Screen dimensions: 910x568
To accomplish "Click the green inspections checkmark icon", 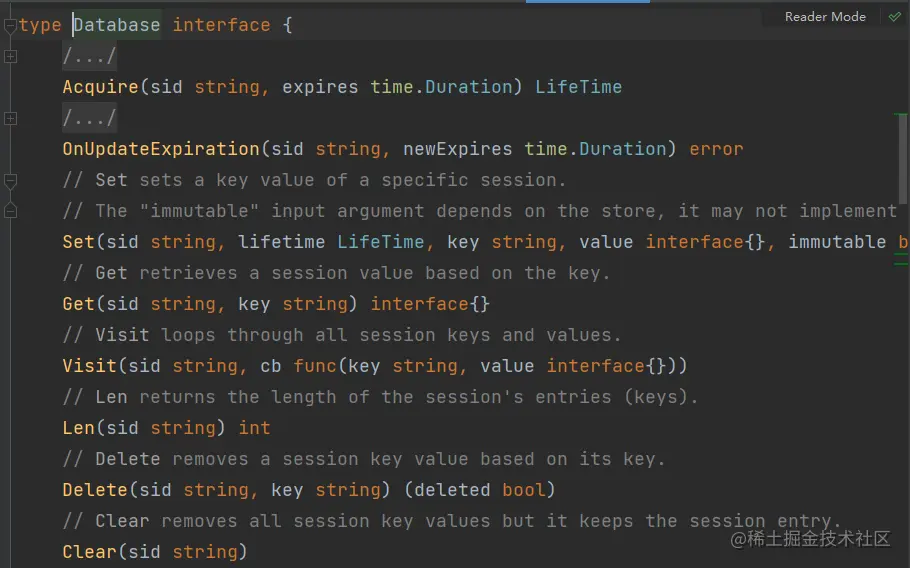I will tap(894, 17).
